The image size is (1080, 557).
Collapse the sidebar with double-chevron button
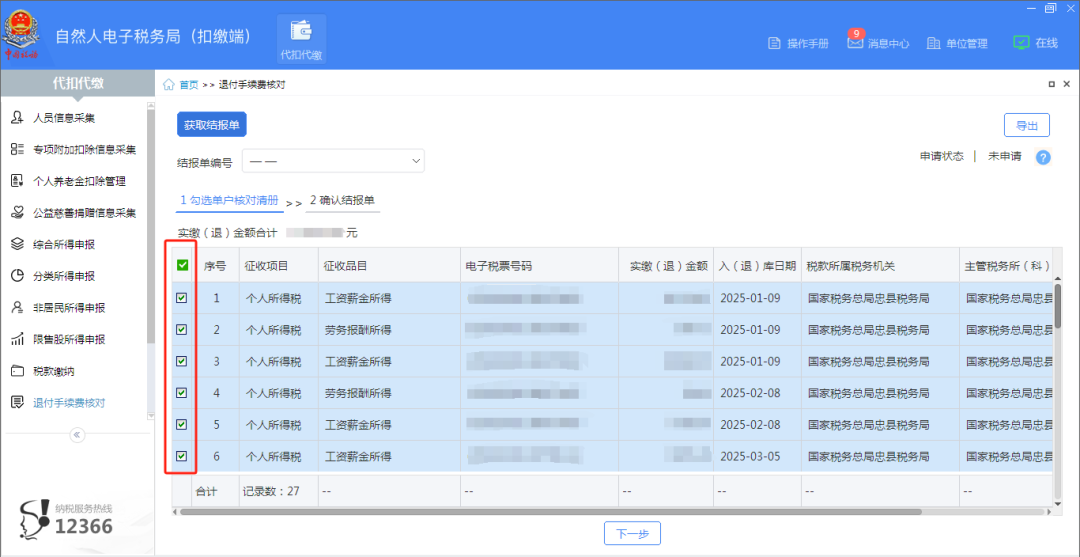(77, 434)
